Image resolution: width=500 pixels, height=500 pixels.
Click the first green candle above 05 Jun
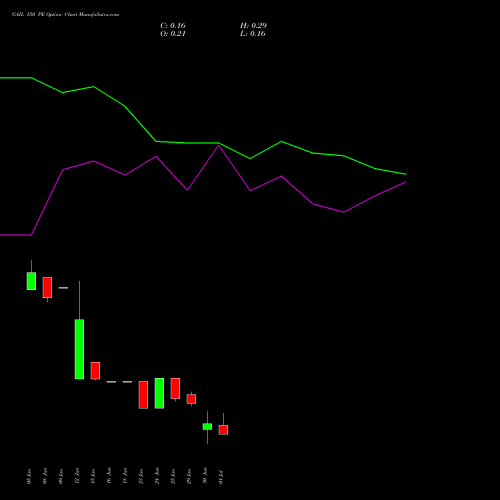(31, 281)
